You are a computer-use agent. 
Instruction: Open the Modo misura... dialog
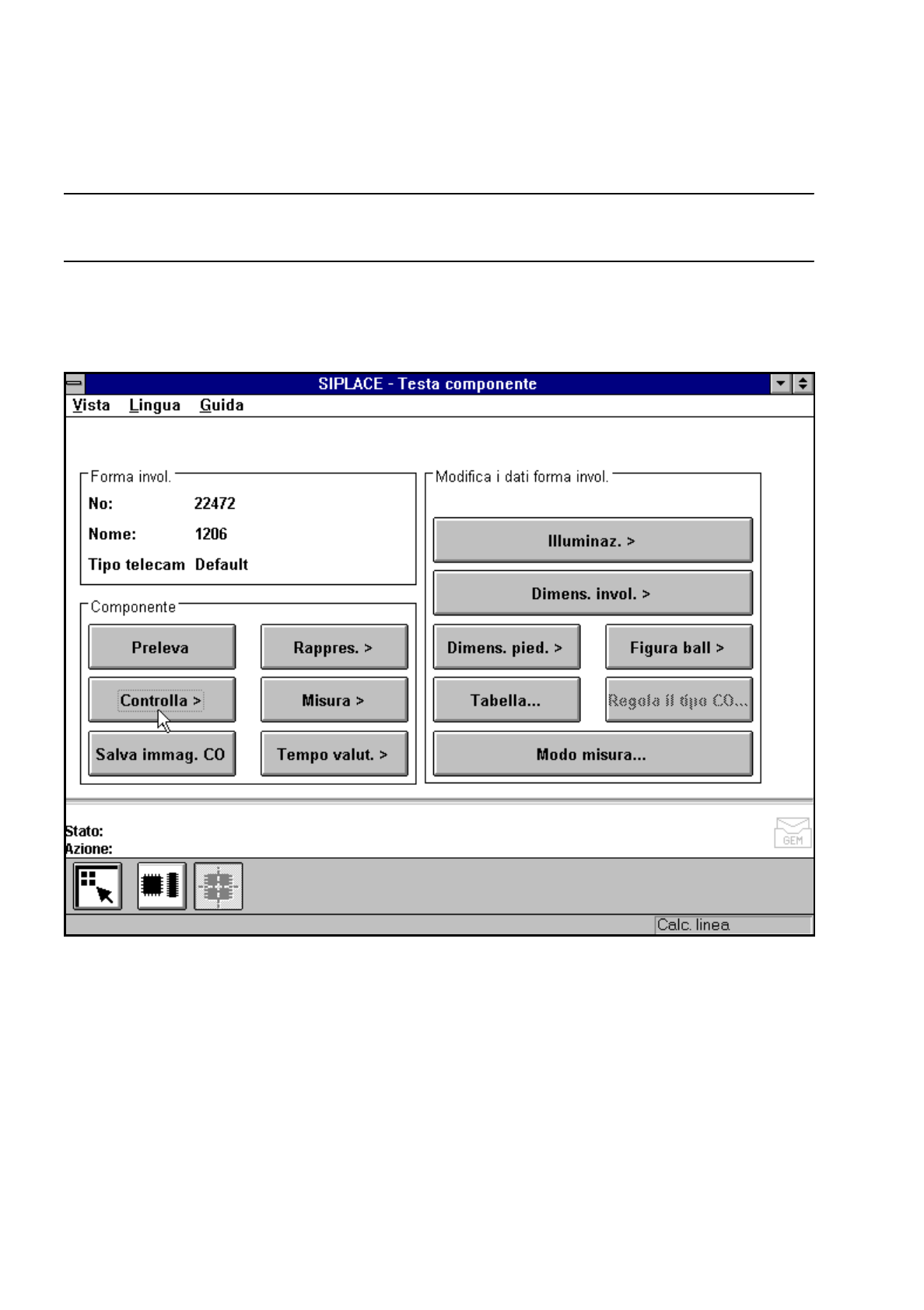point(593,754)
